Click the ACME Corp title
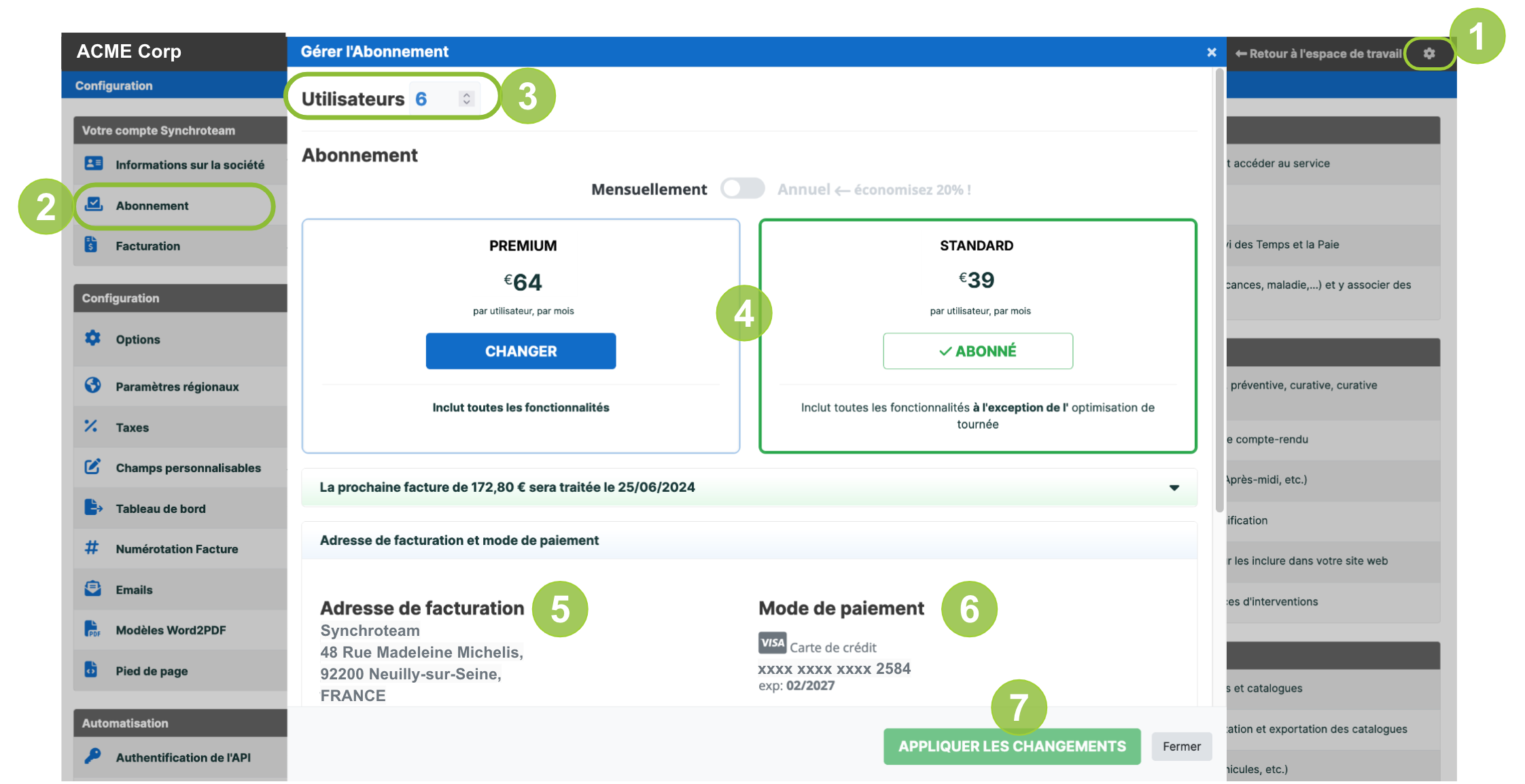The image size is (1525, 784). (x=128, y=52)
